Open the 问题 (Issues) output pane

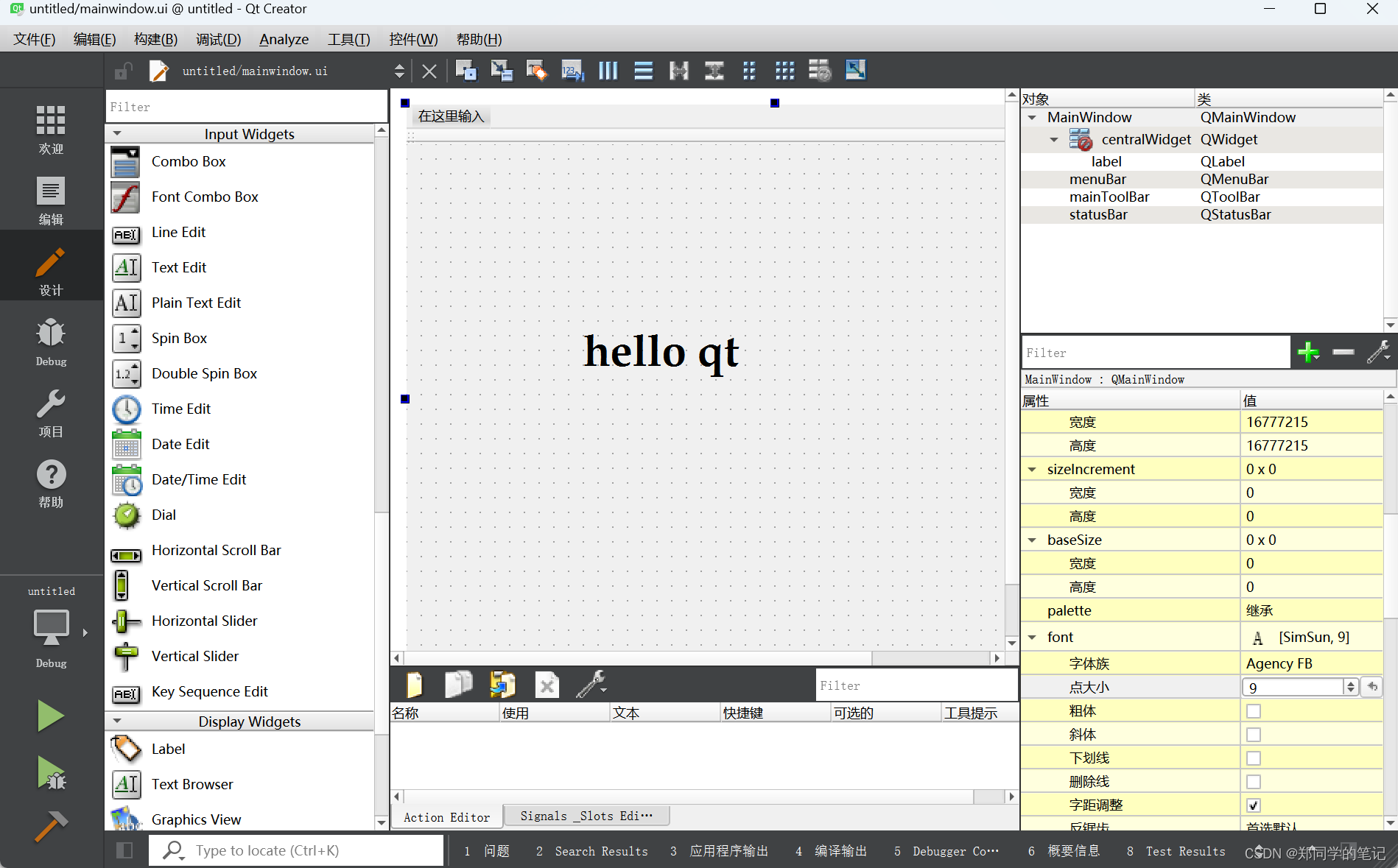tap(488, 851)
